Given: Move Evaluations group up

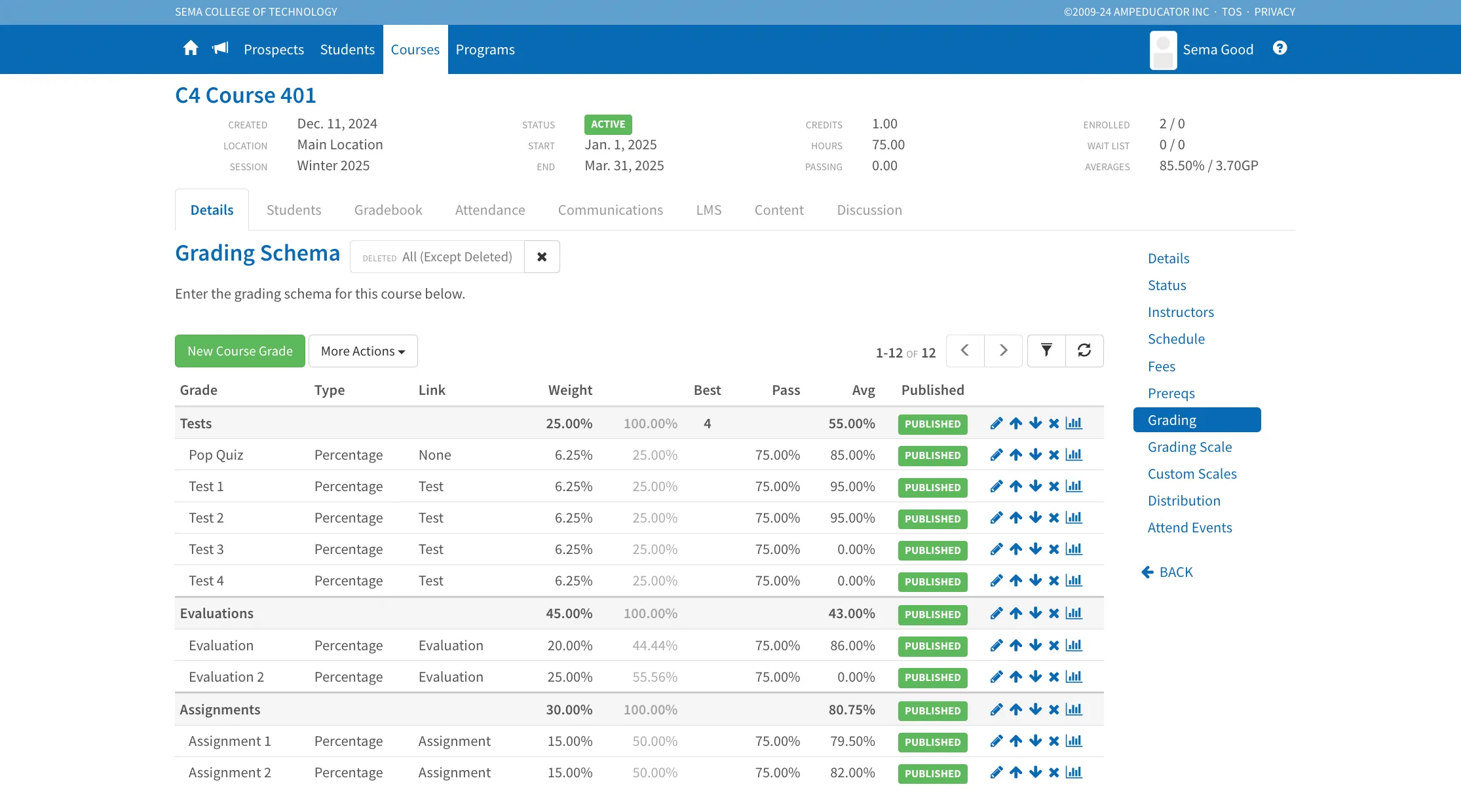Looking at the screenshot, I should [1016, 614].
